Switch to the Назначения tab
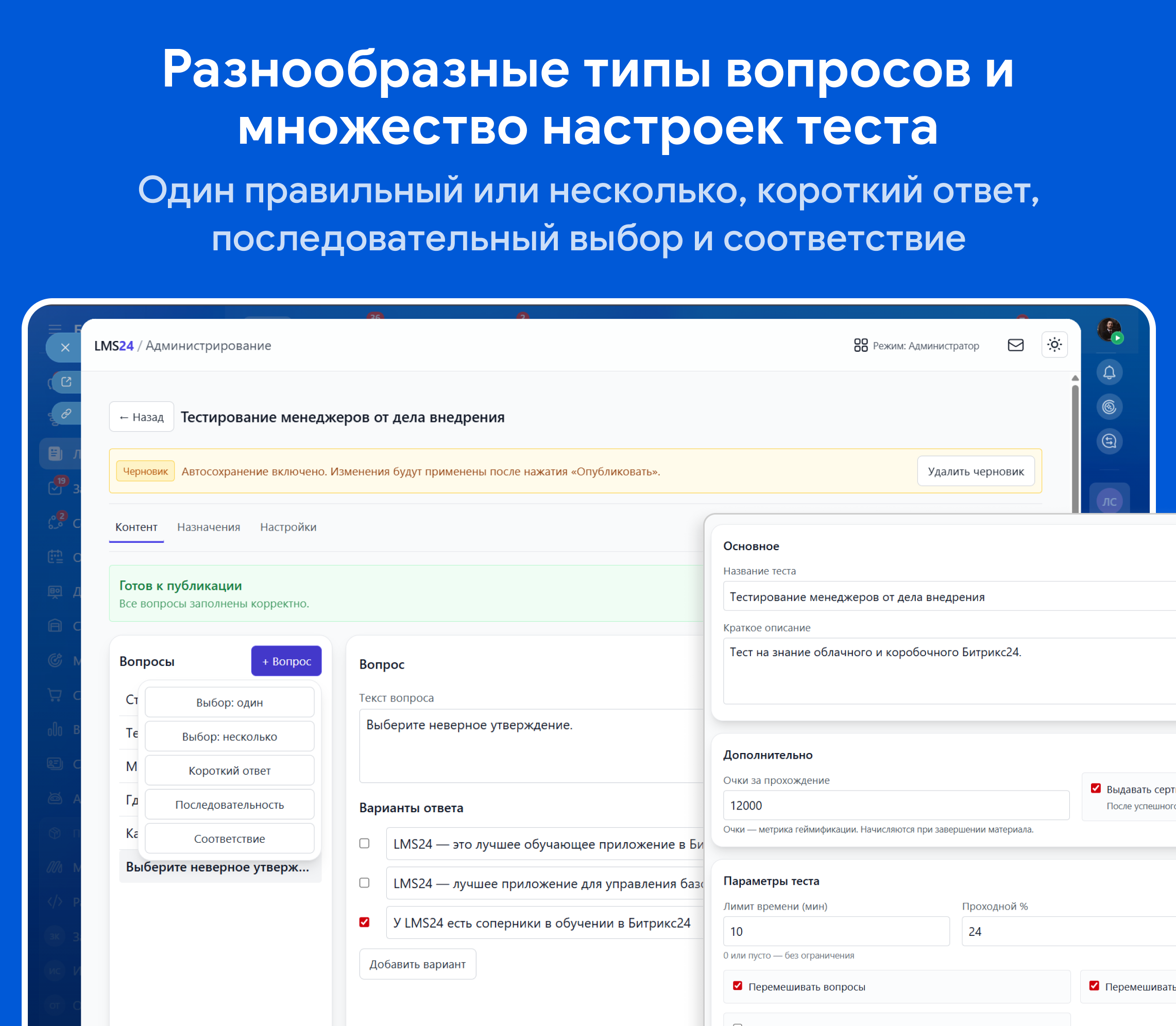Image resolution: width=1176 pixels, height=1026 pixels. coord(209,527)
